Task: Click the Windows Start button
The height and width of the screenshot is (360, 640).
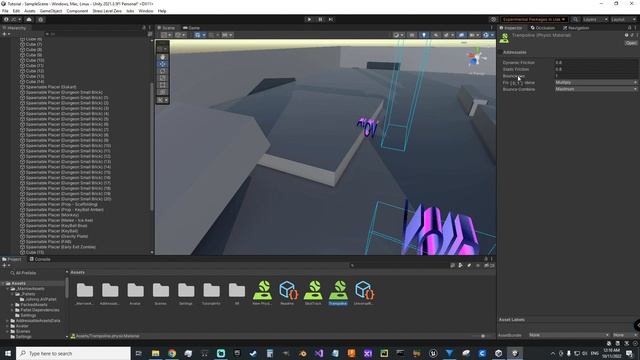Action: click(x=8, y=353)
